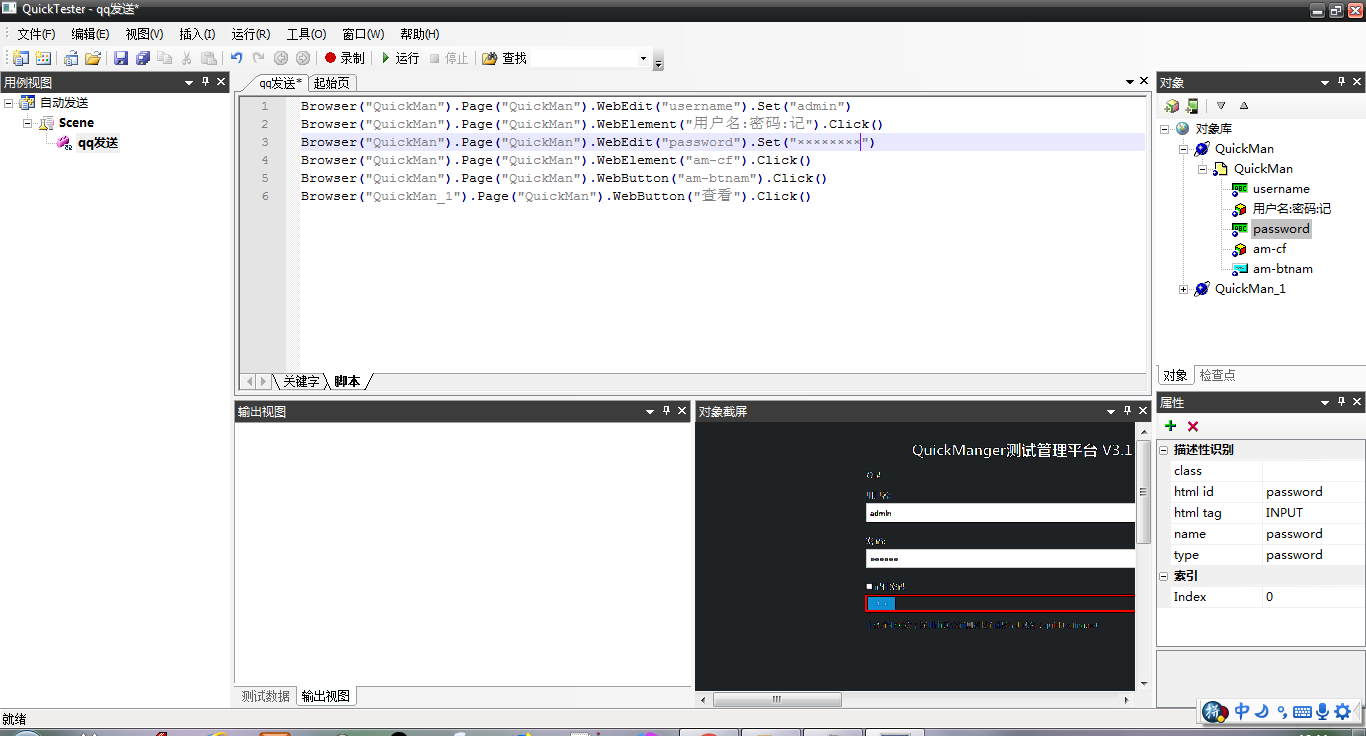The height and width of the screenshot is (736, 1366).
Task: Click the red Record (录制) button
Action: (x=345, y=58)
